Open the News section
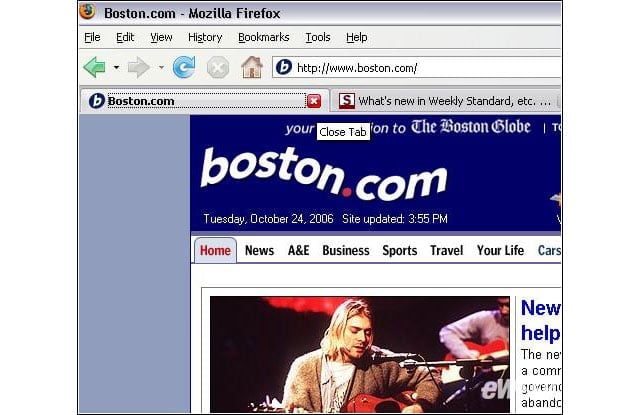This screenshot has width=640, height=415. pyautogui.click(x=259, y=250)
